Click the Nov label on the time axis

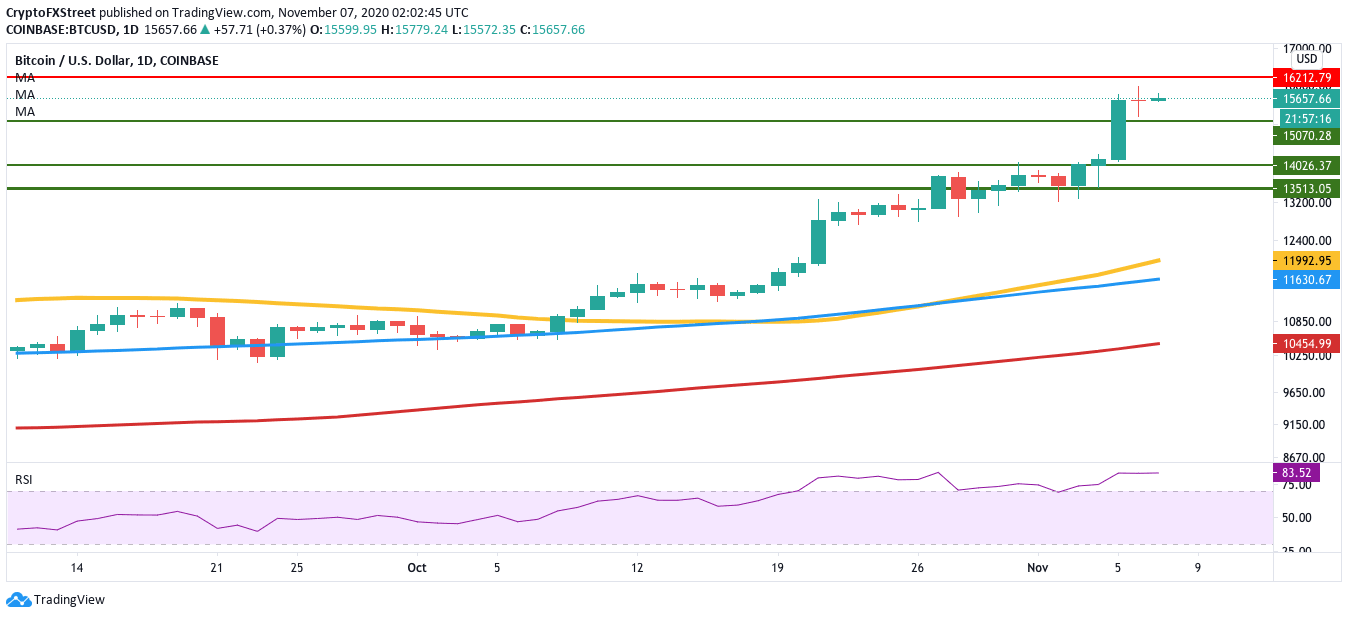tap(1038, 567)
